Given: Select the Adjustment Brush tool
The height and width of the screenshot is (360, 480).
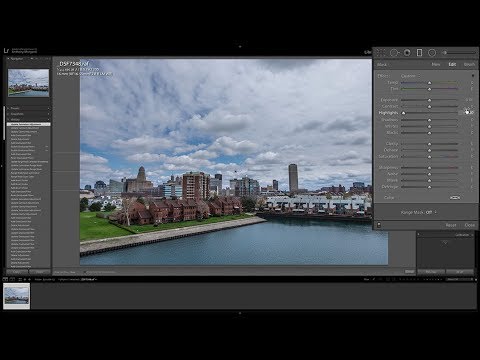Looking at the screenshot, I should pos(459,53).
